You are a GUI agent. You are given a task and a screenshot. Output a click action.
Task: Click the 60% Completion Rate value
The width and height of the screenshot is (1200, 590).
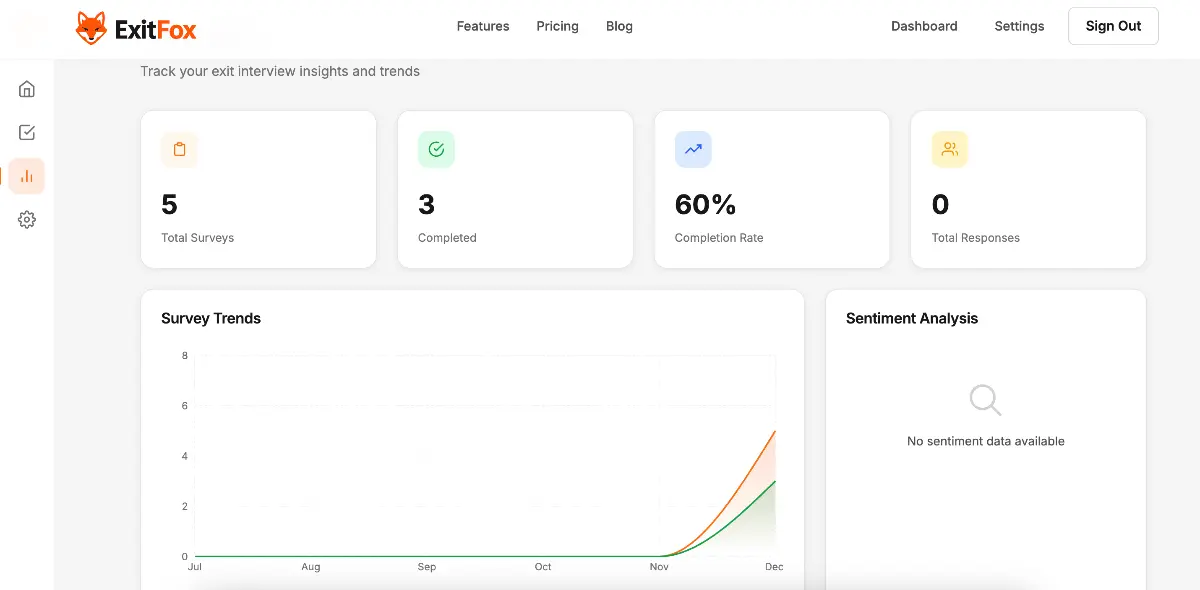click(x=706, y=205)
